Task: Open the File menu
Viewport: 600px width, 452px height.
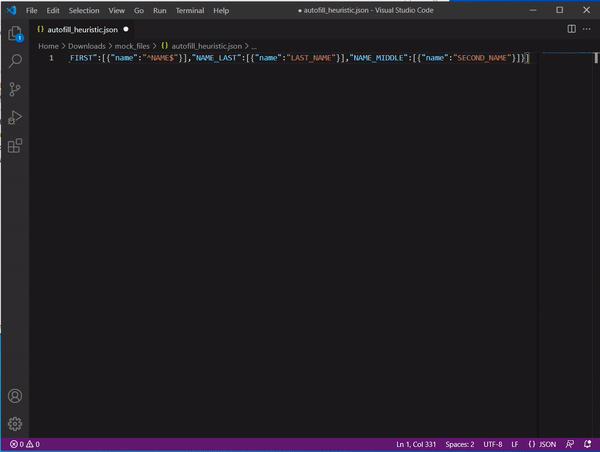Action: click(31, 10)
